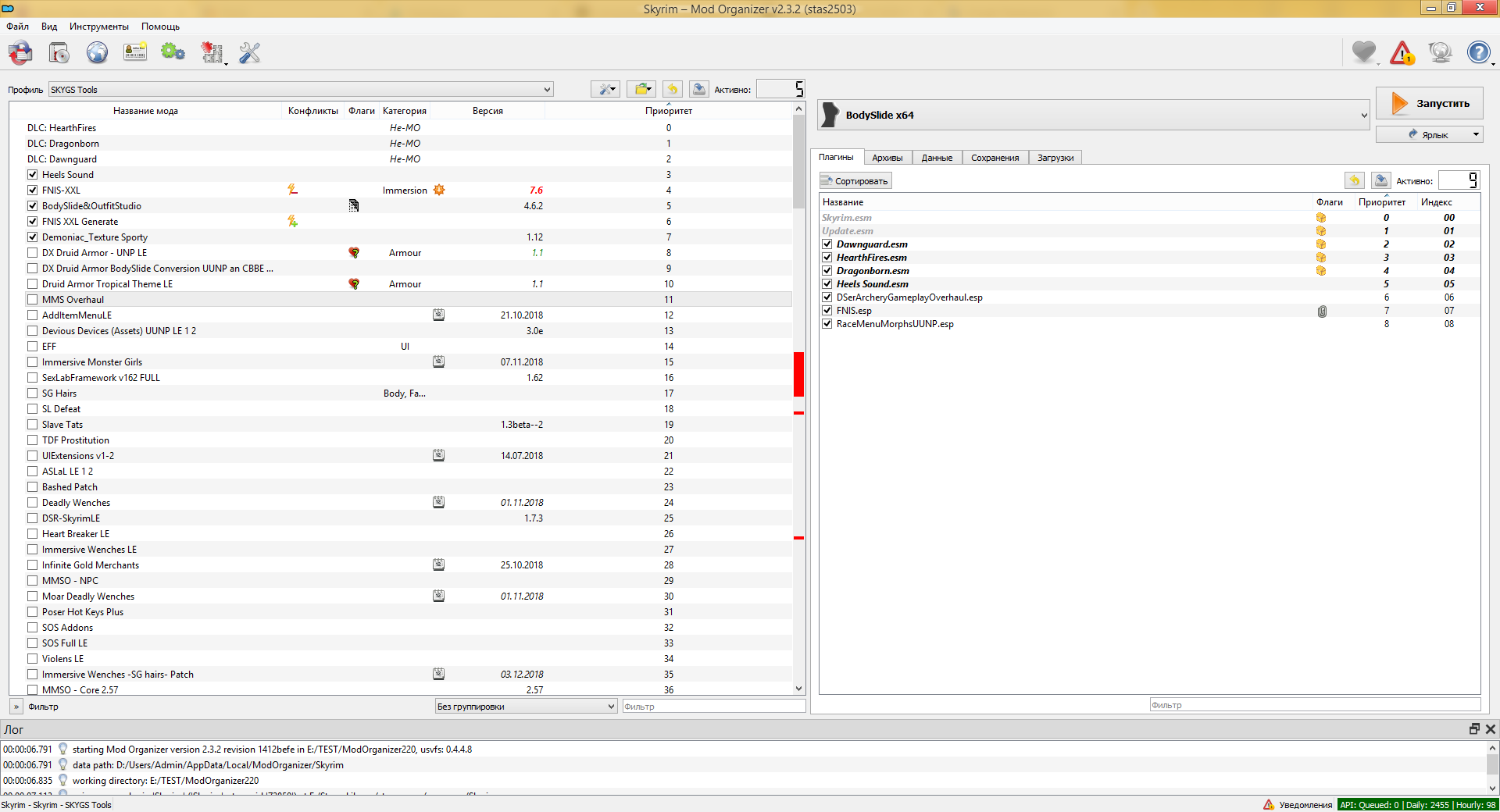Viewport: 1500px width, 812px height.
Task: Click the log panel scroll-down arrow
Action: tap(1492, 788)
